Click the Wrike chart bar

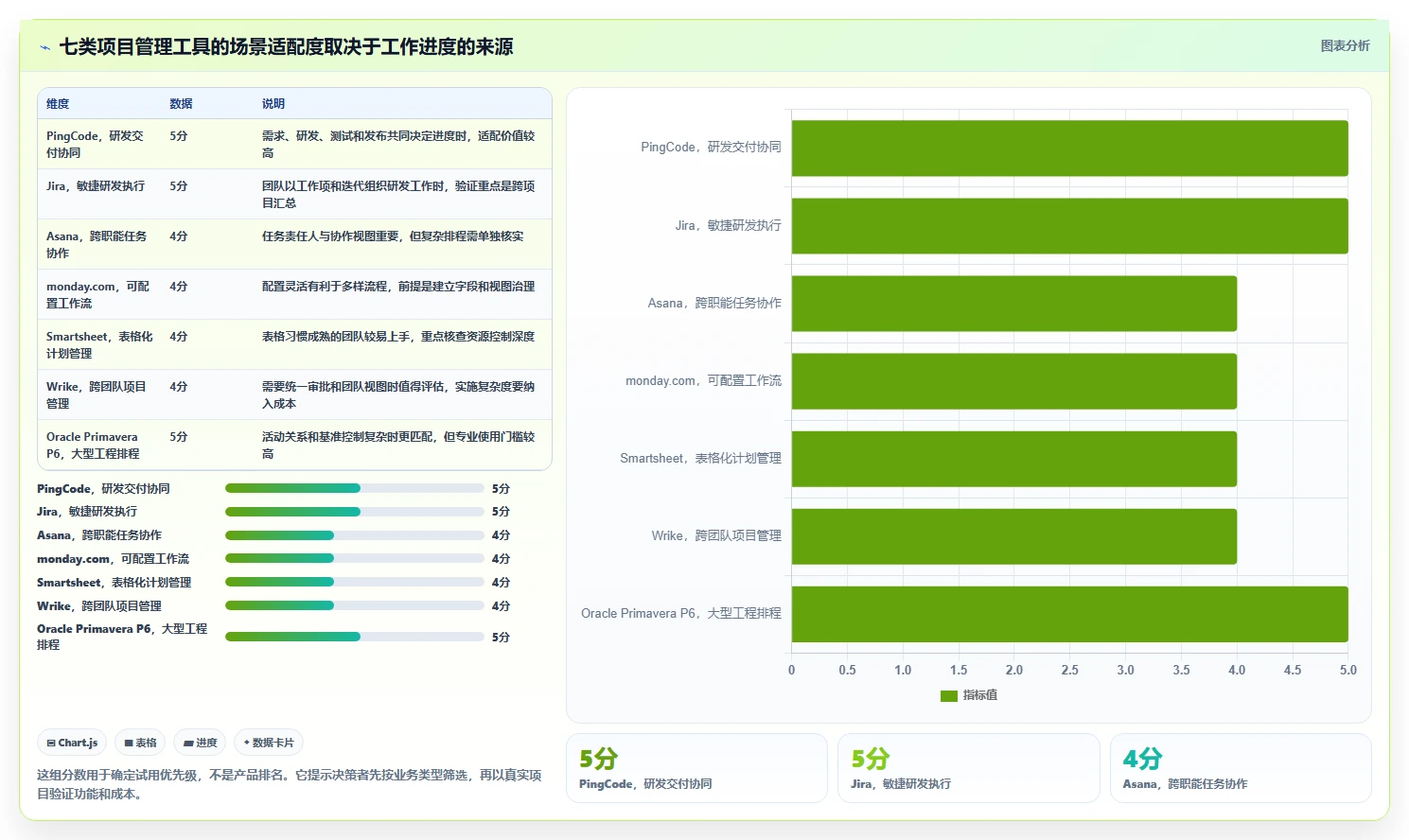1014,536
